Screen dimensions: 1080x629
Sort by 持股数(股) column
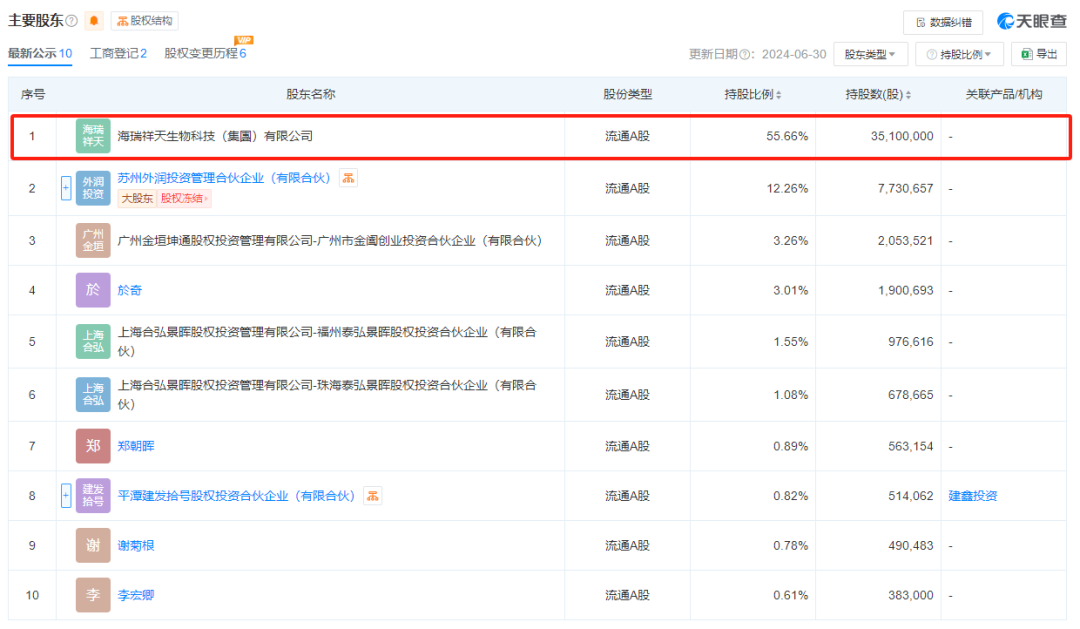(x=879, y=95)
